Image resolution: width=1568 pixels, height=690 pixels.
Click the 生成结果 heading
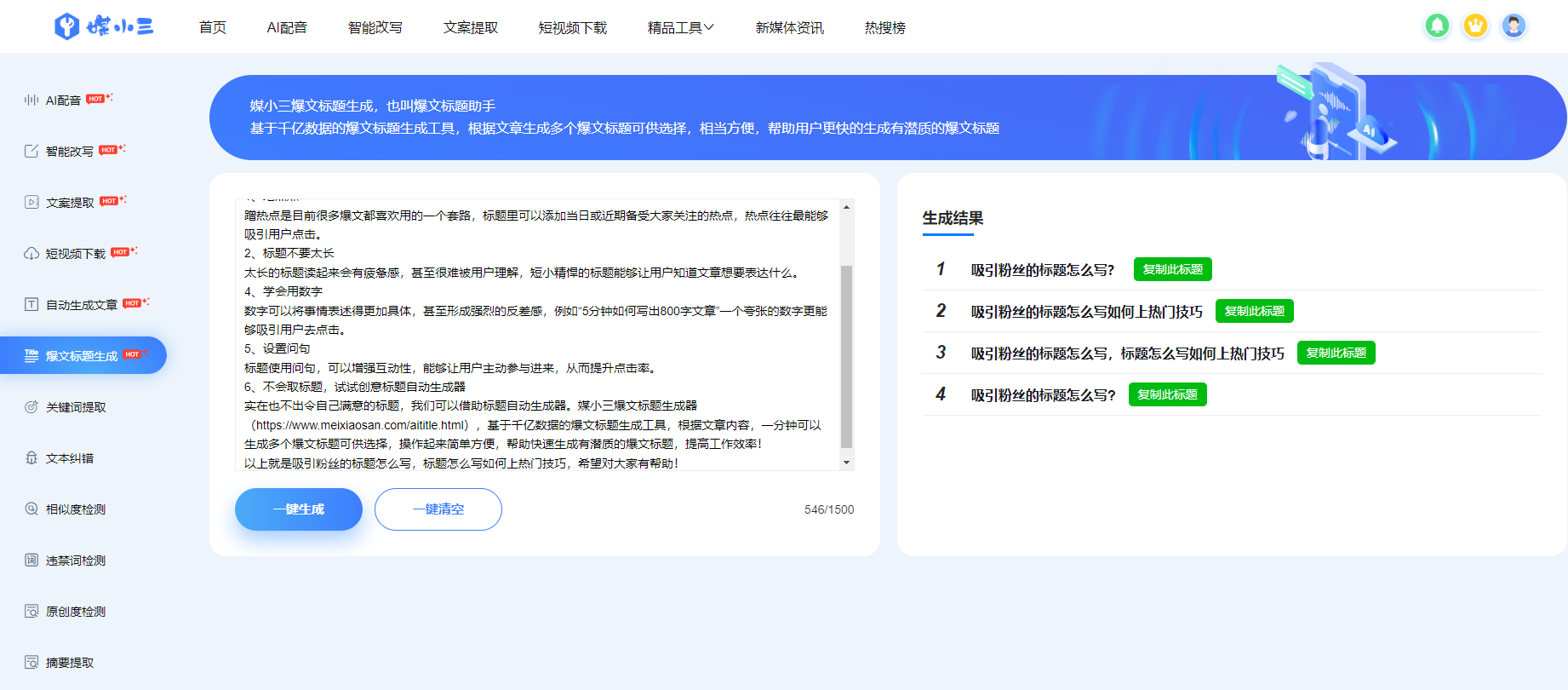953,218
